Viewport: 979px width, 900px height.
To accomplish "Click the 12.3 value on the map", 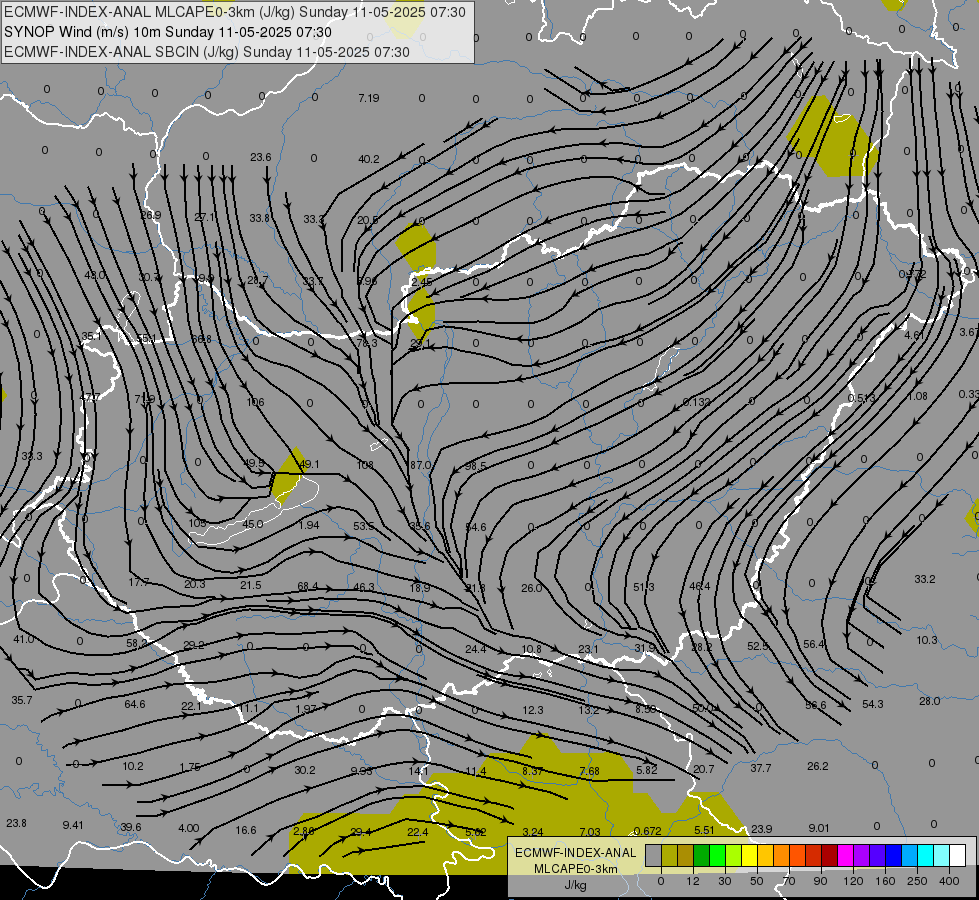I will tap(533, 710).
